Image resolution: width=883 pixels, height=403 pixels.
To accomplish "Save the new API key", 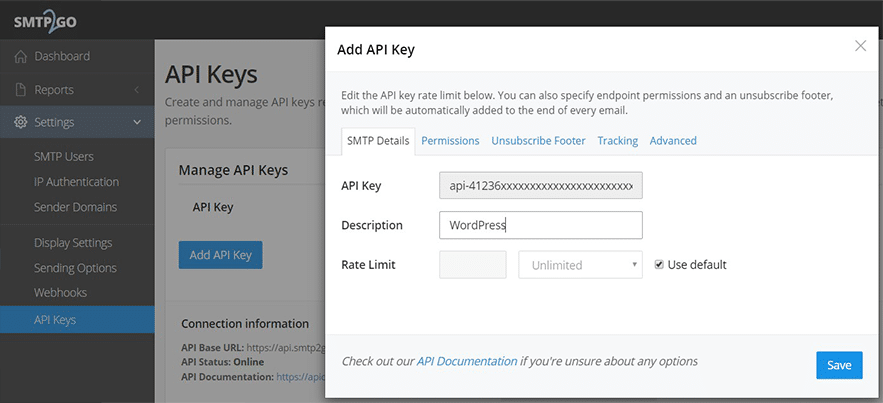I will pos(839,365).
